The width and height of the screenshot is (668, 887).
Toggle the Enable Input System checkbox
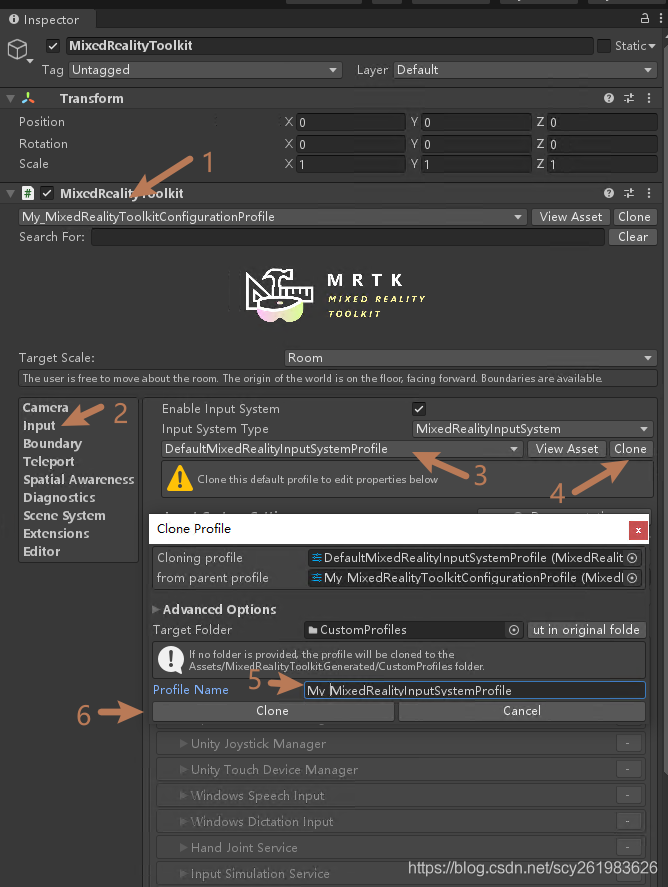419,409
